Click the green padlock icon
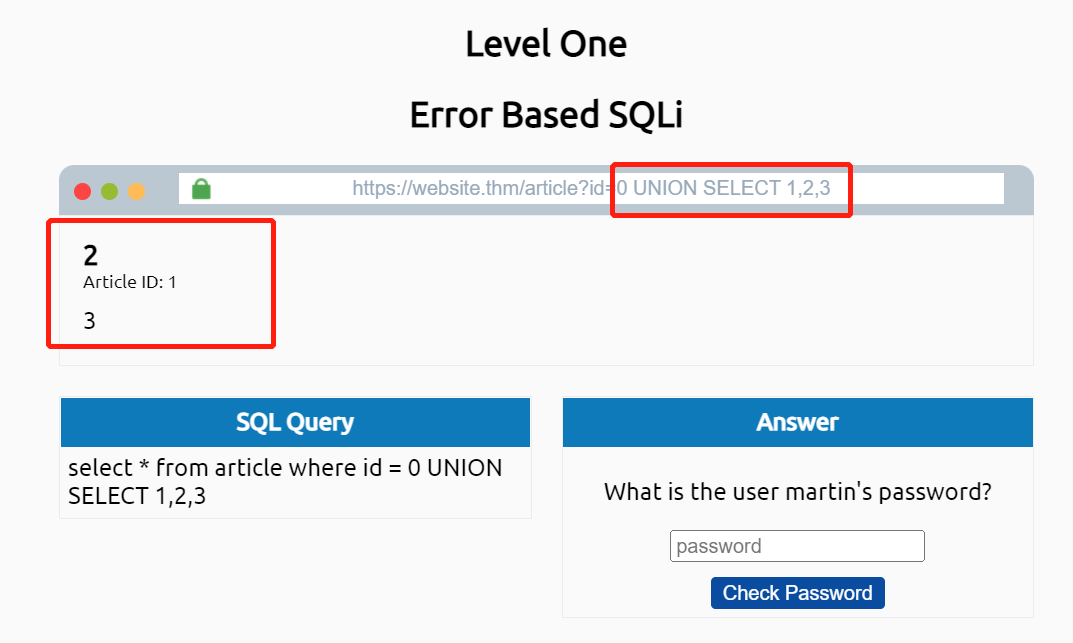Viewport: 1073px width, 643px height. (x=201, y=188)
